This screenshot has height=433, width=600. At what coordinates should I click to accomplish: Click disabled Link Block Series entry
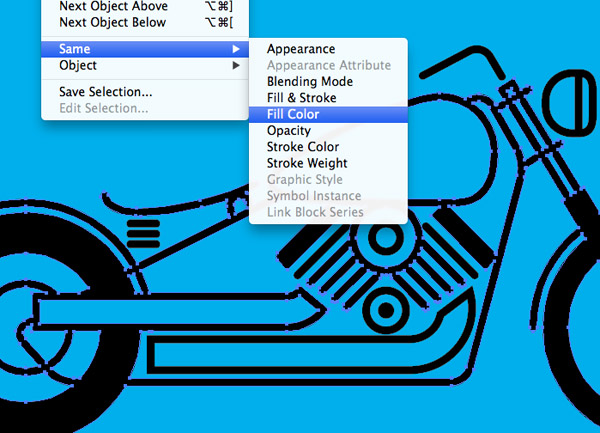pyautogui.click(x=328, y=212)
